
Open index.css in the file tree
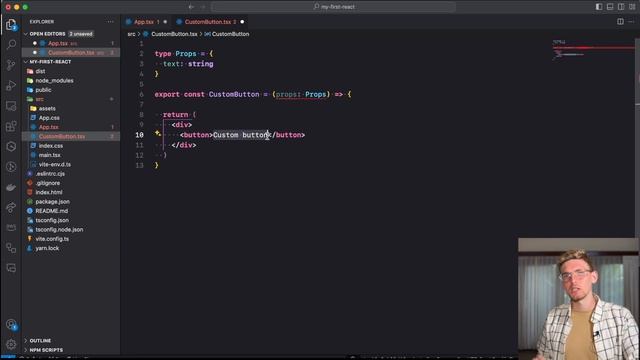pyautogui.click(x=51, y=146)
